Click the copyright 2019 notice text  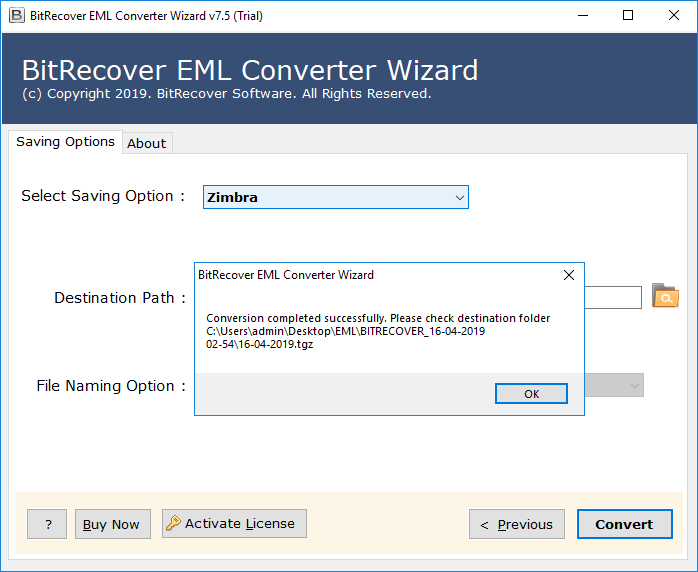click(227, 93)
